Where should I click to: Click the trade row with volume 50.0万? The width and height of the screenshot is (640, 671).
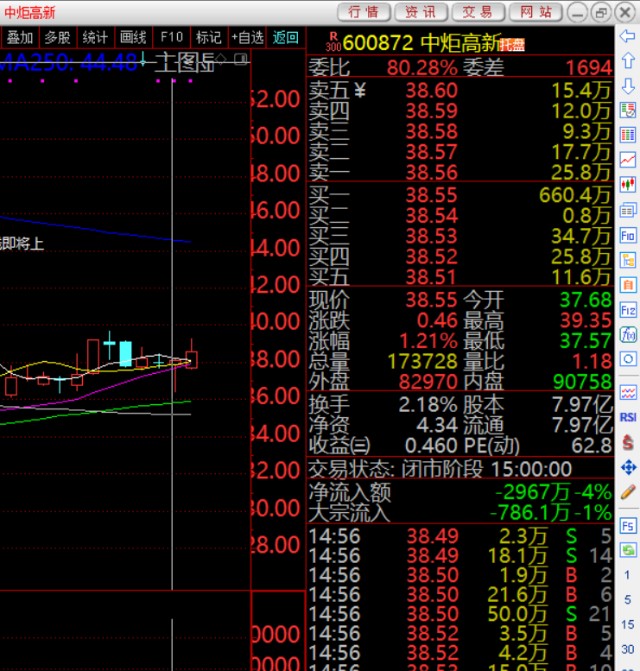click(x=460, y=614)
